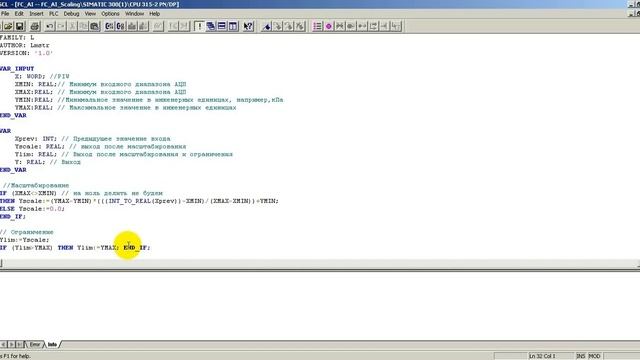
Task: Click the empty output pane below the editor
Action: pos(320,306)
